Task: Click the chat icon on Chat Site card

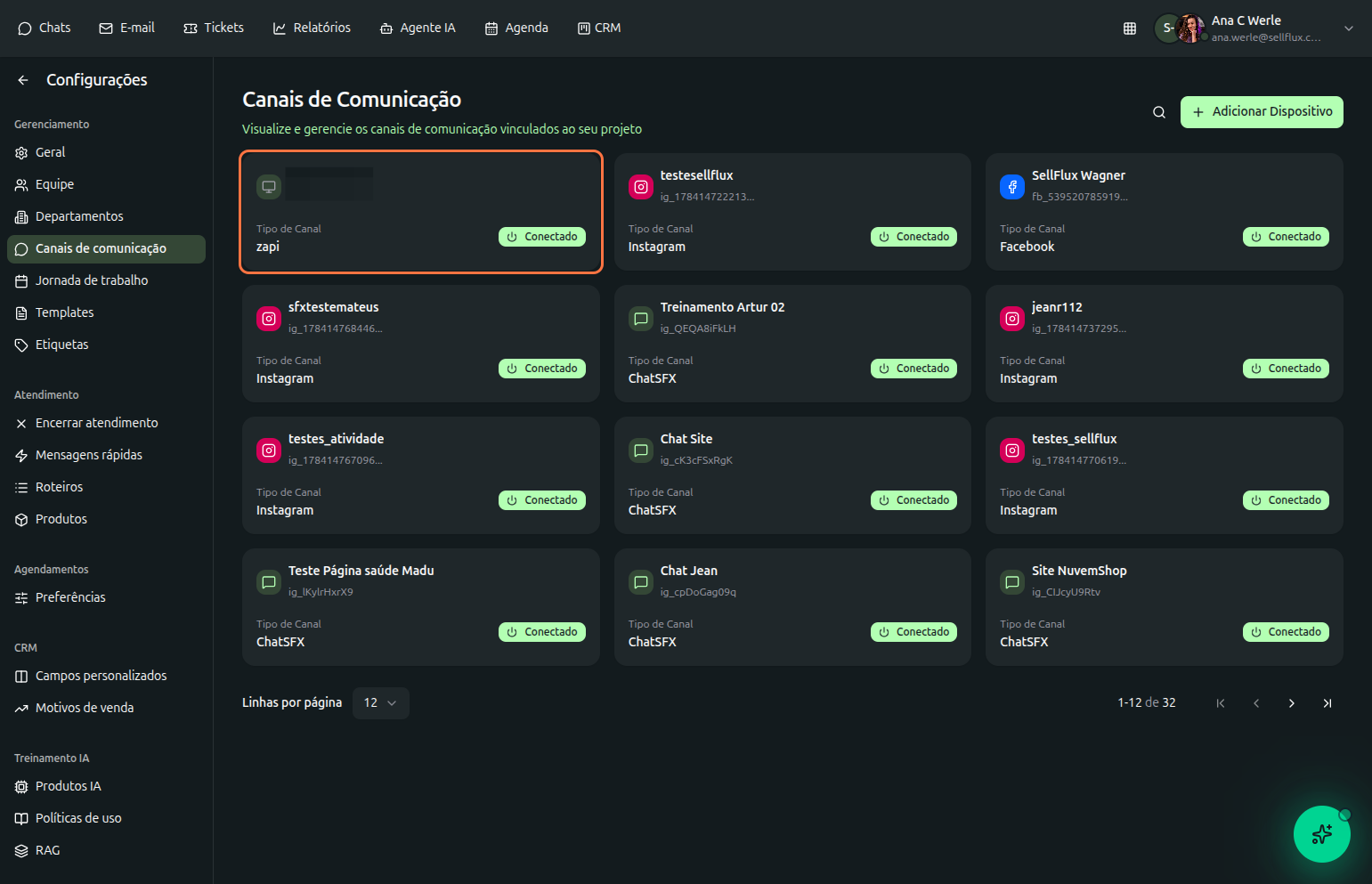Action: (641, 450)
